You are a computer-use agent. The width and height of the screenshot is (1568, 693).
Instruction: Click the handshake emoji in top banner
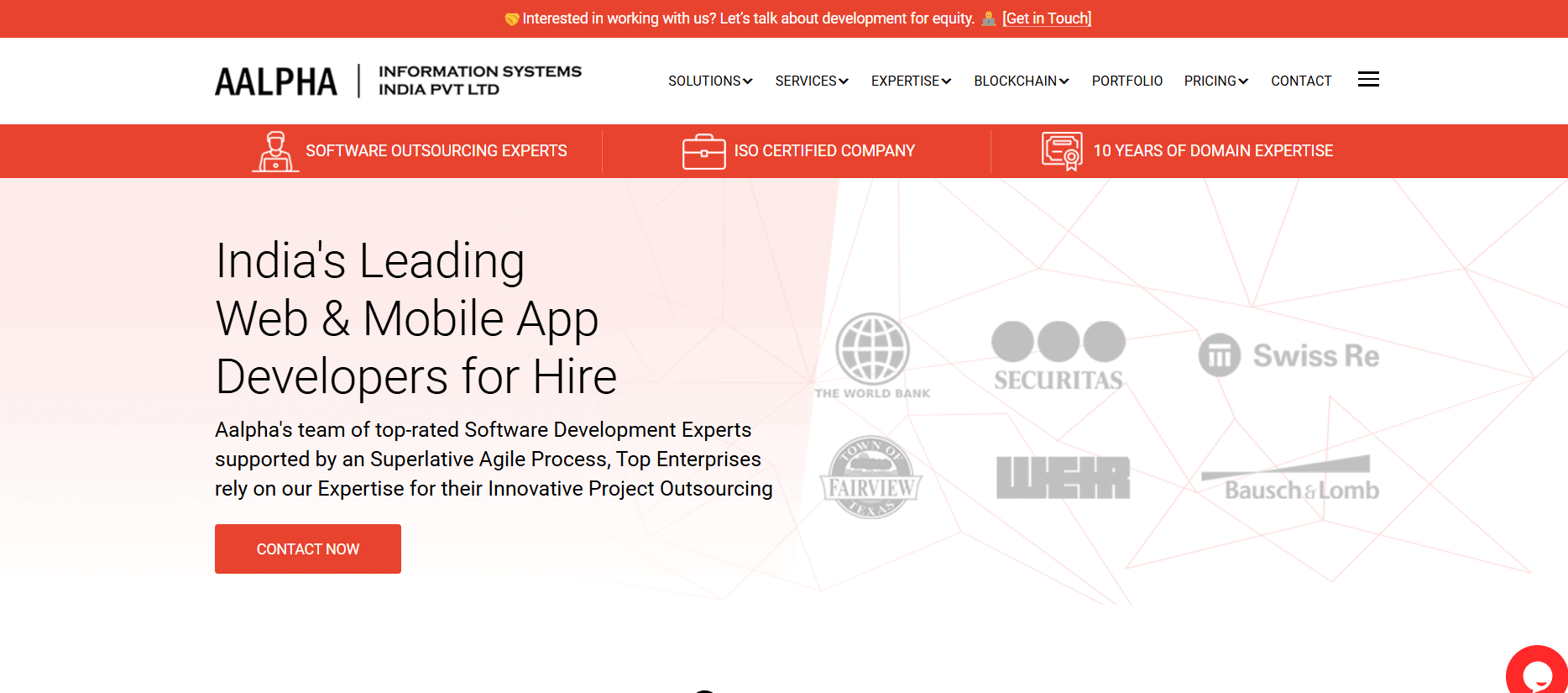coord(511,18)
